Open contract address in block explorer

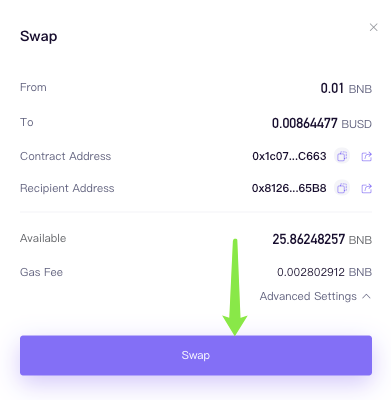[x=367, y=156]
